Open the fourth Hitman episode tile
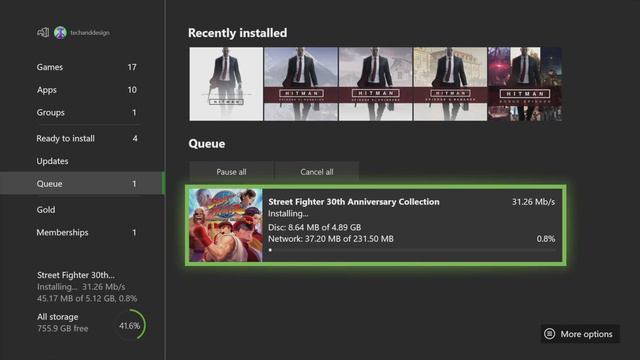 pos(450,84)
